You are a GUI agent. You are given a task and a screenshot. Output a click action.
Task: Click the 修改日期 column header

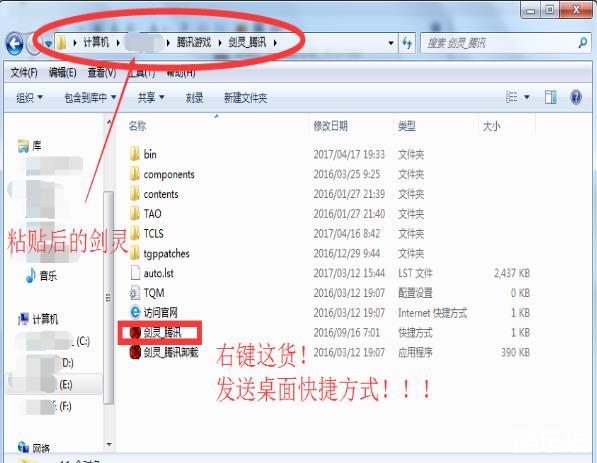(x=330, y=126)
